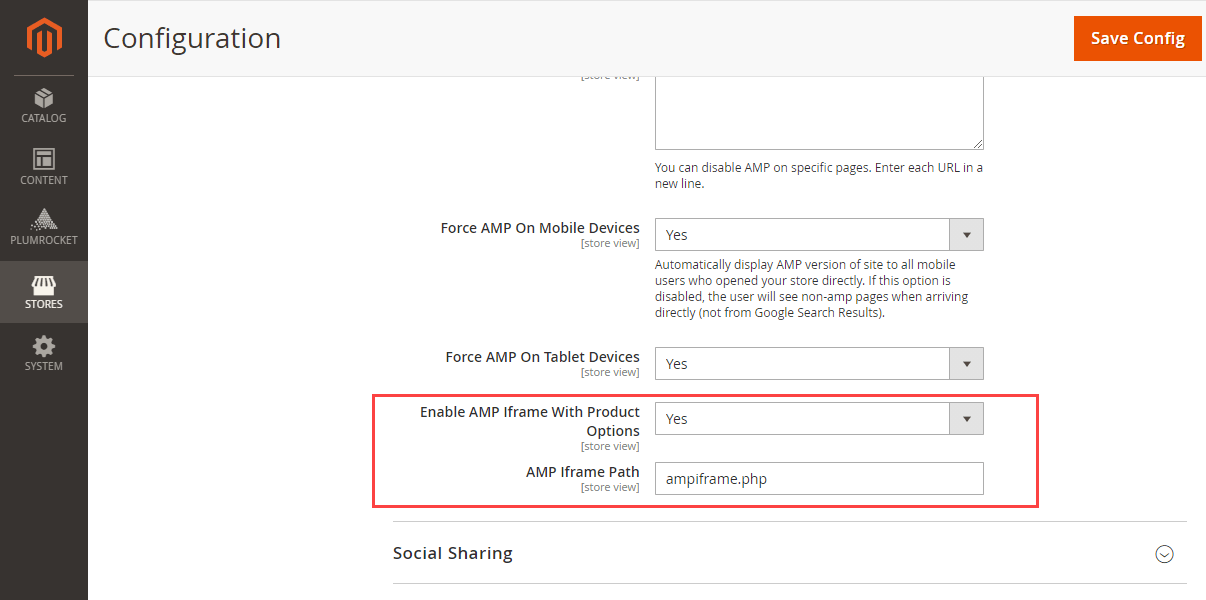The width and height of the screenshot is (1206, 600).
Task: Click the Configuration page title
Action: (192, 38)
